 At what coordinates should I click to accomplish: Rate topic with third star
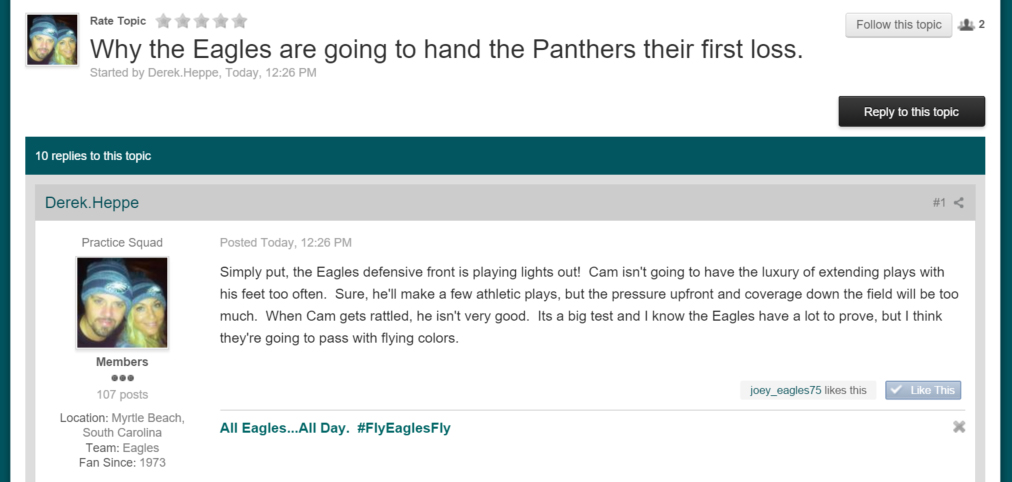pyautogui.click(x=201, y=21)
